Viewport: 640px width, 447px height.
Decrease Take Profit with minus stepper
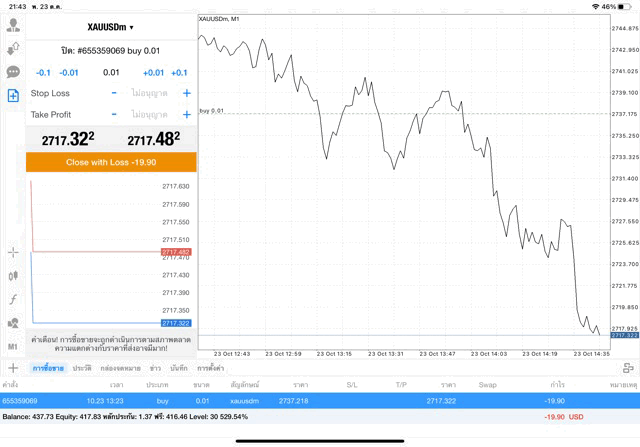(114, 114)
